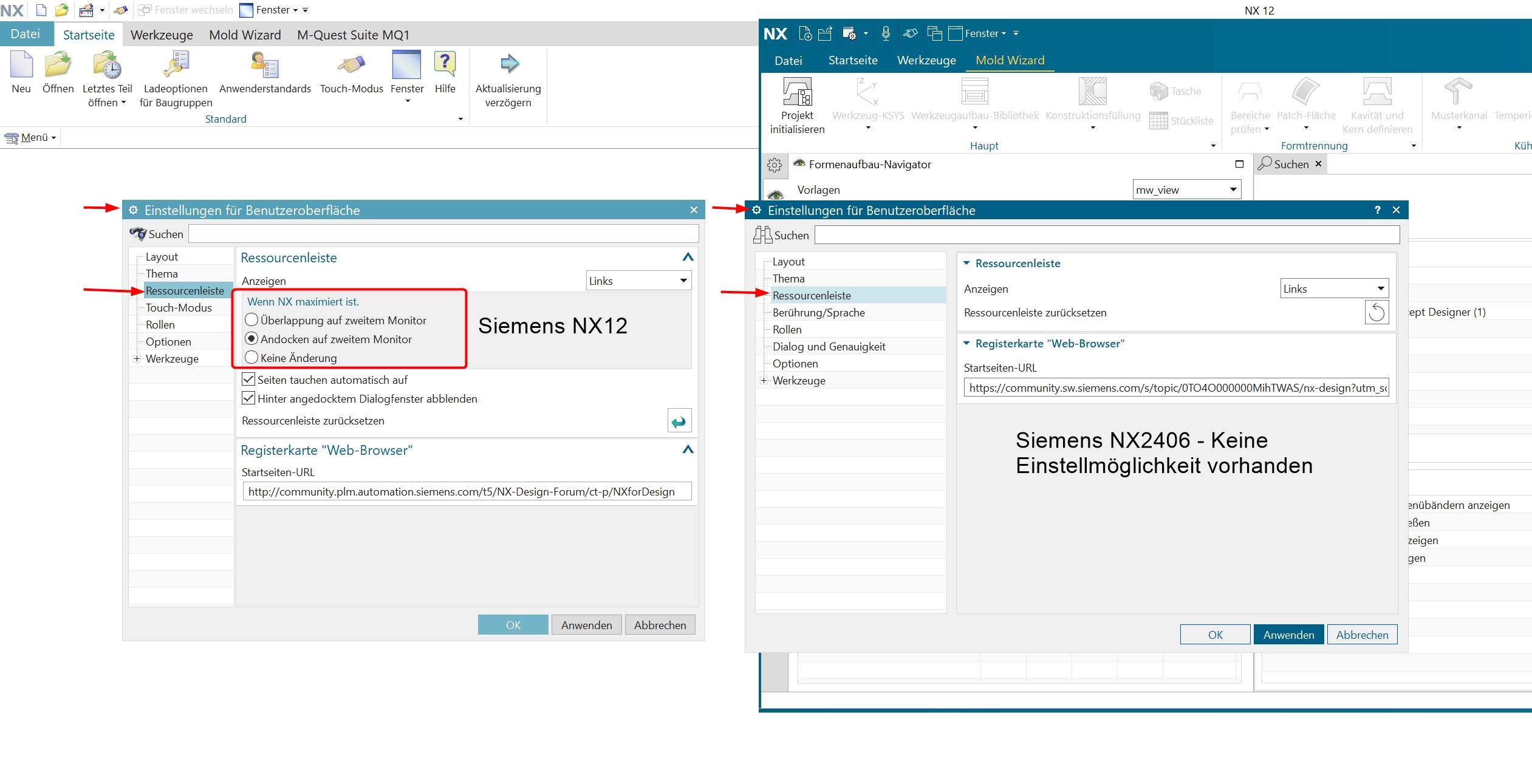Viewport: 1532px width, 784px height.
Task: Click Anwenden in NX12 dialog
Action: (x=586, y=625)
